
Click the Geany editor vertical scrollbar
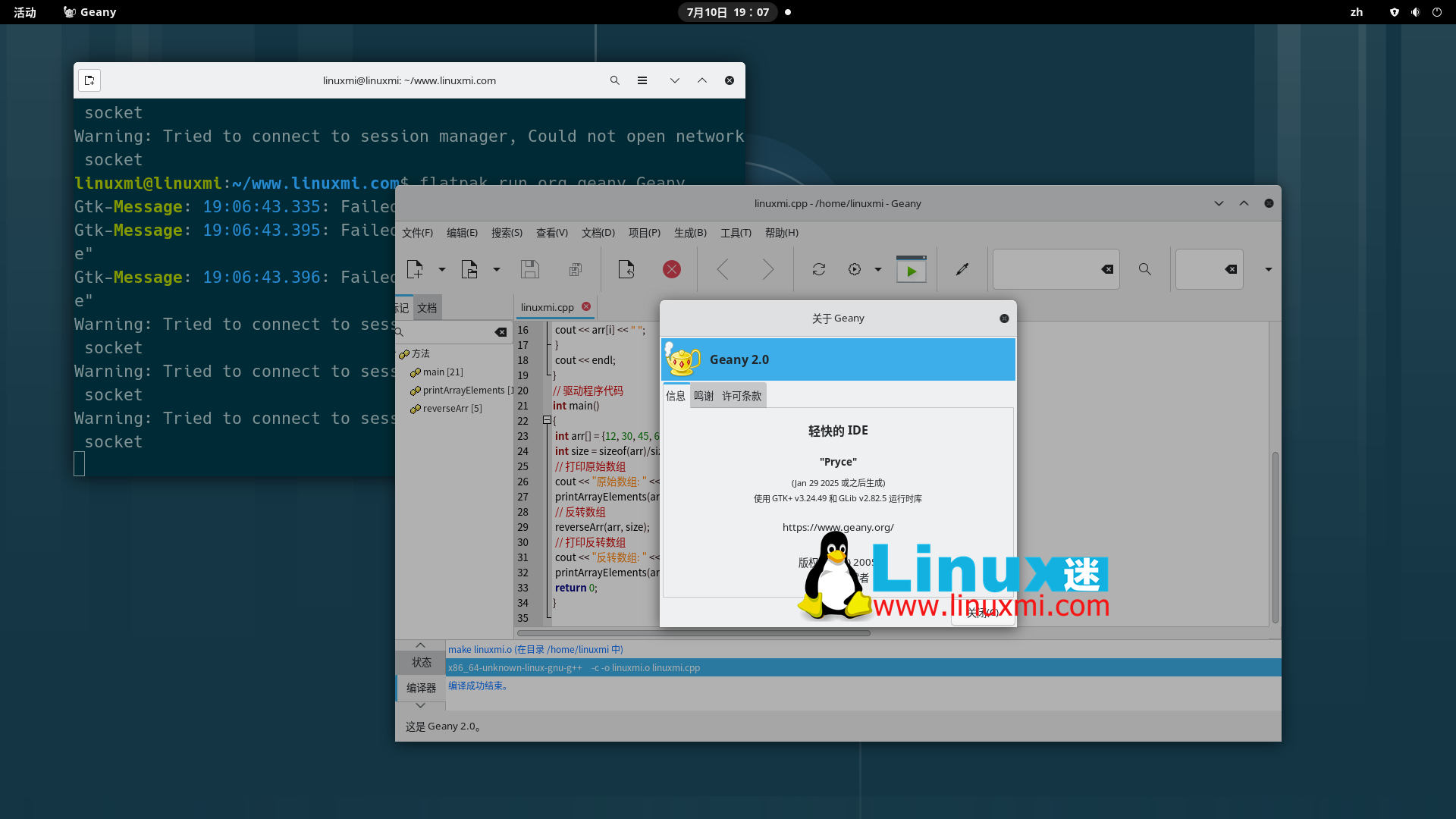[x=1275, y=537]
